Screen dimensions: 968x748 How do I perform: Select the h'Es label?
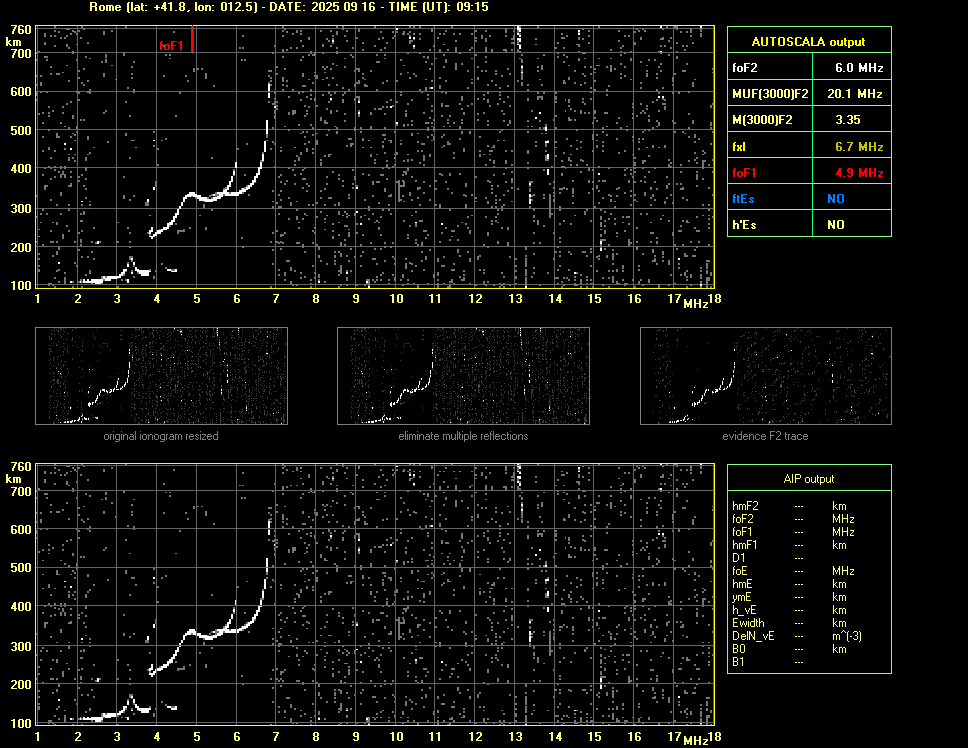point(744,225)
